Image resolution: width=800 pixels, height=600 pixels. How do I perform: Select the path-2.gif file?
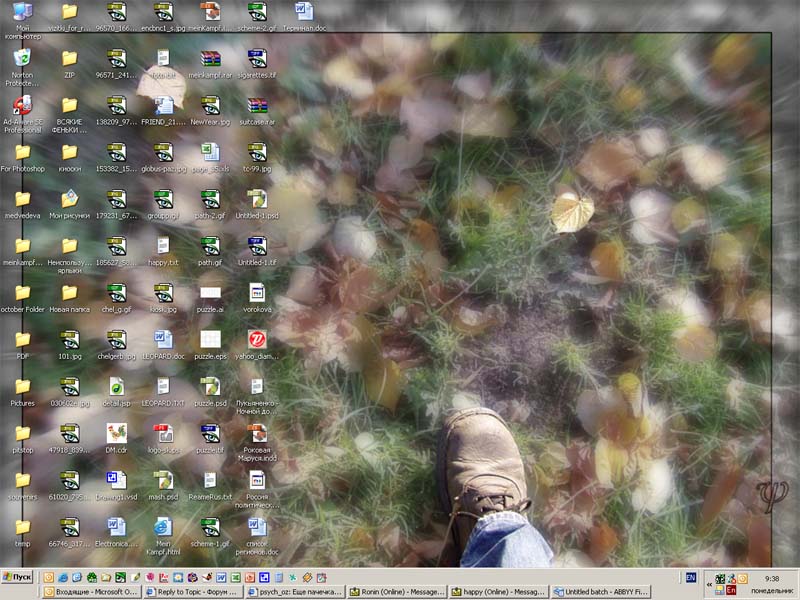tap(210, 205)
